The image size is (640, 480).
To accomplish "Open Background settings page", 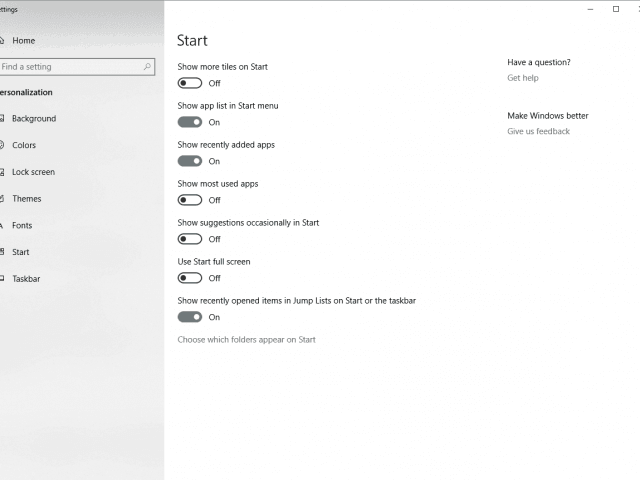I will 34,119.
